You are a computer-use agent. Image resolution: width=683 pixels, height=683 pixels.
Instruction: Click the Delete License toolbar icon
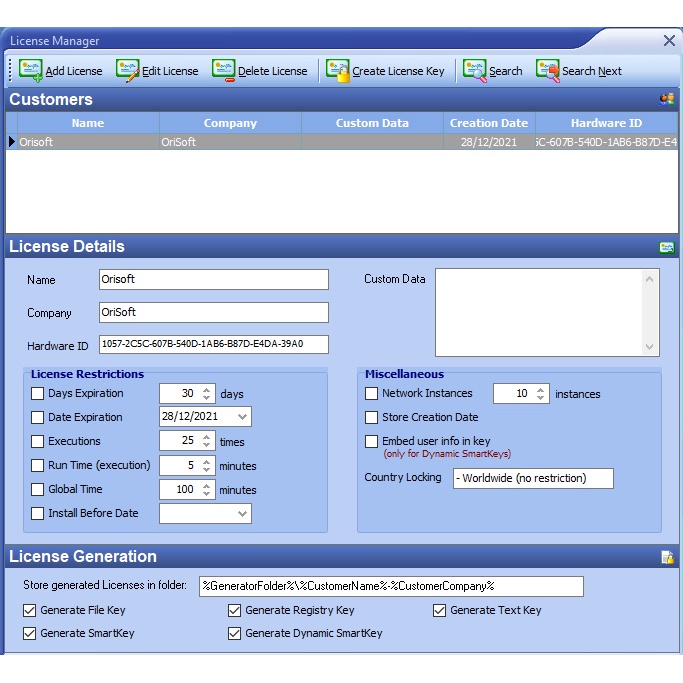click(x=223, y=70)
